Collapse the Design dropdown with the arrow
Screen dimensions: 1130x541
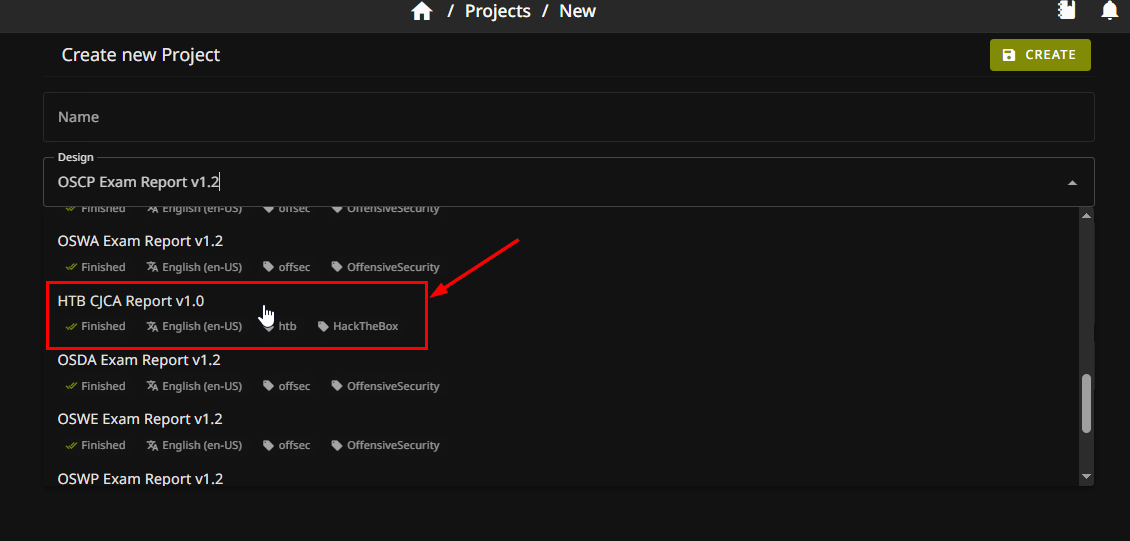[x=1072, y=183]
